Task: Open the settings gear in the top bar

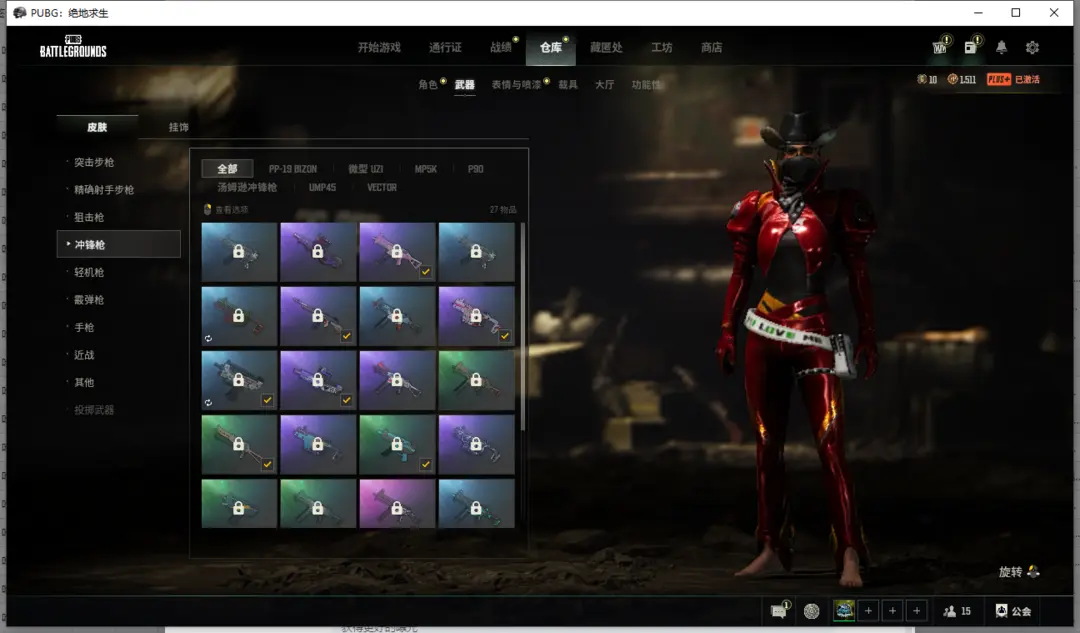Action: [x=1032, y=48]
